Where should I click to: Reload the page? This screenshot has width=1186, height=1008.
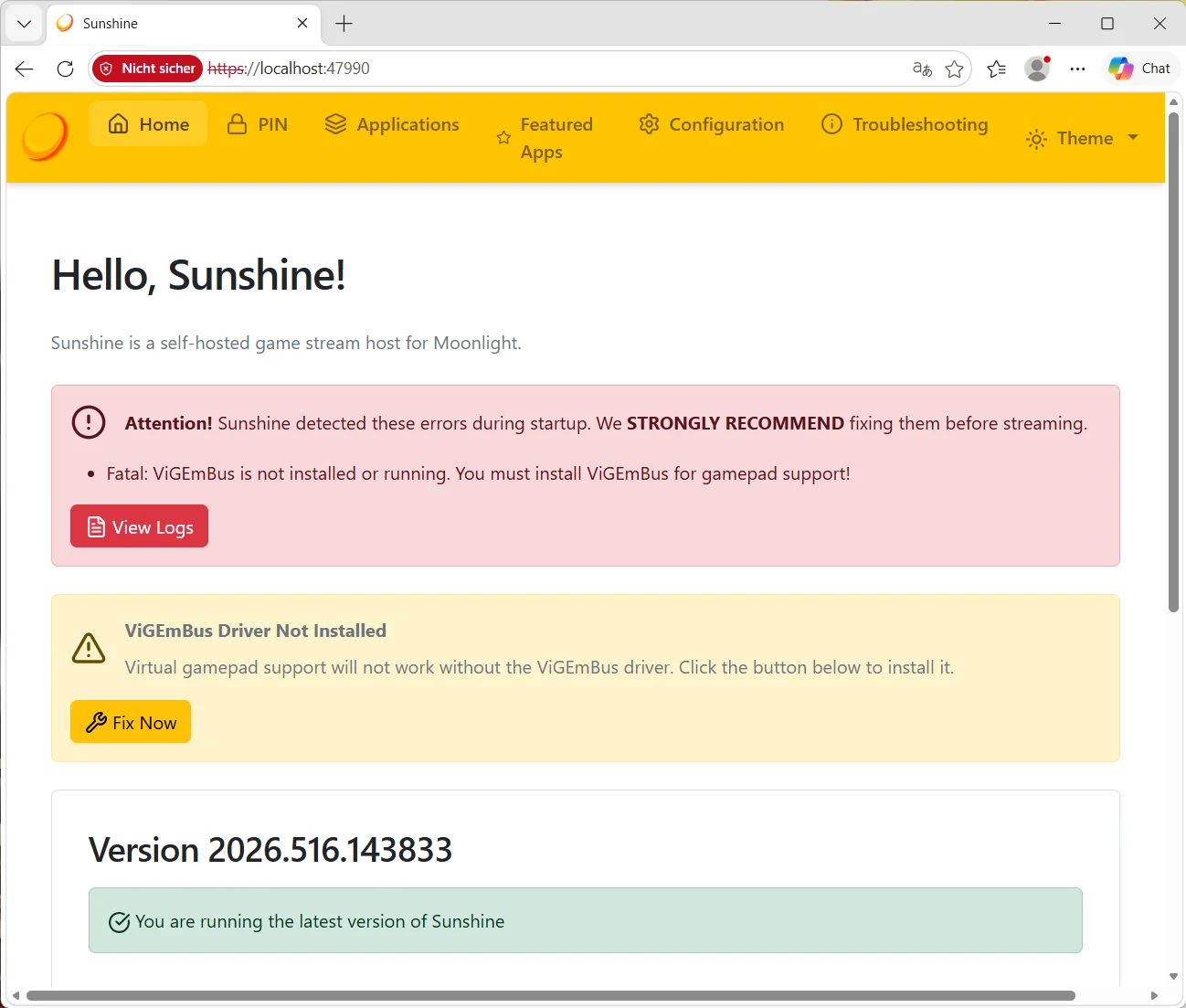(65, 69)
